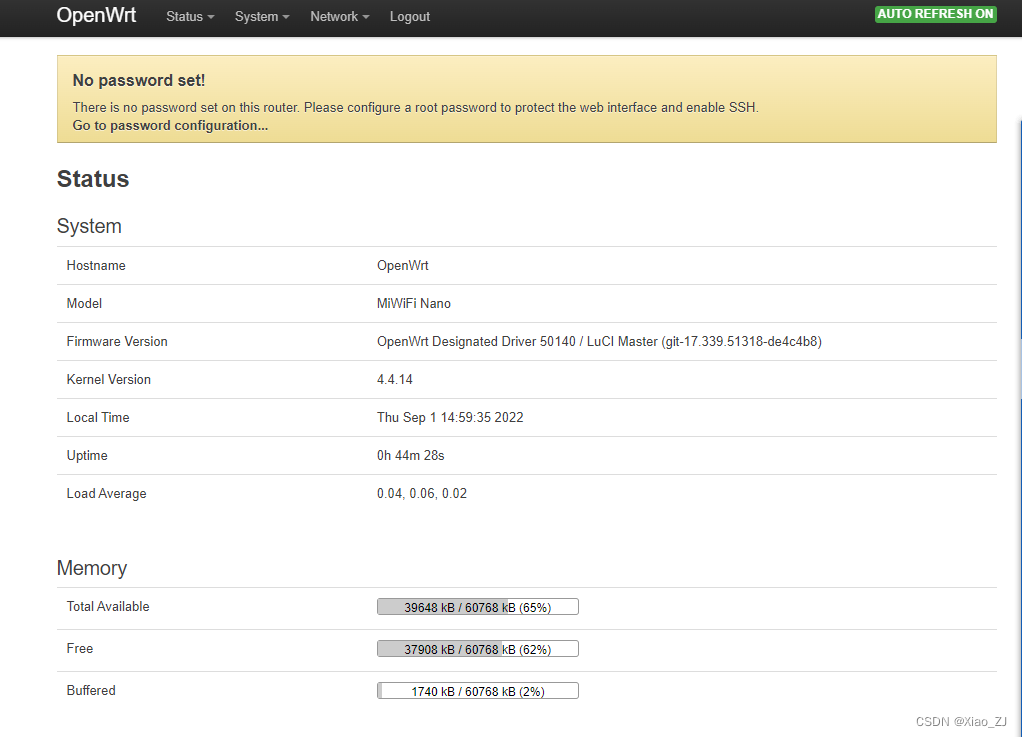
Task: Click the OpenWrt brand logo link
Action: 96,15
